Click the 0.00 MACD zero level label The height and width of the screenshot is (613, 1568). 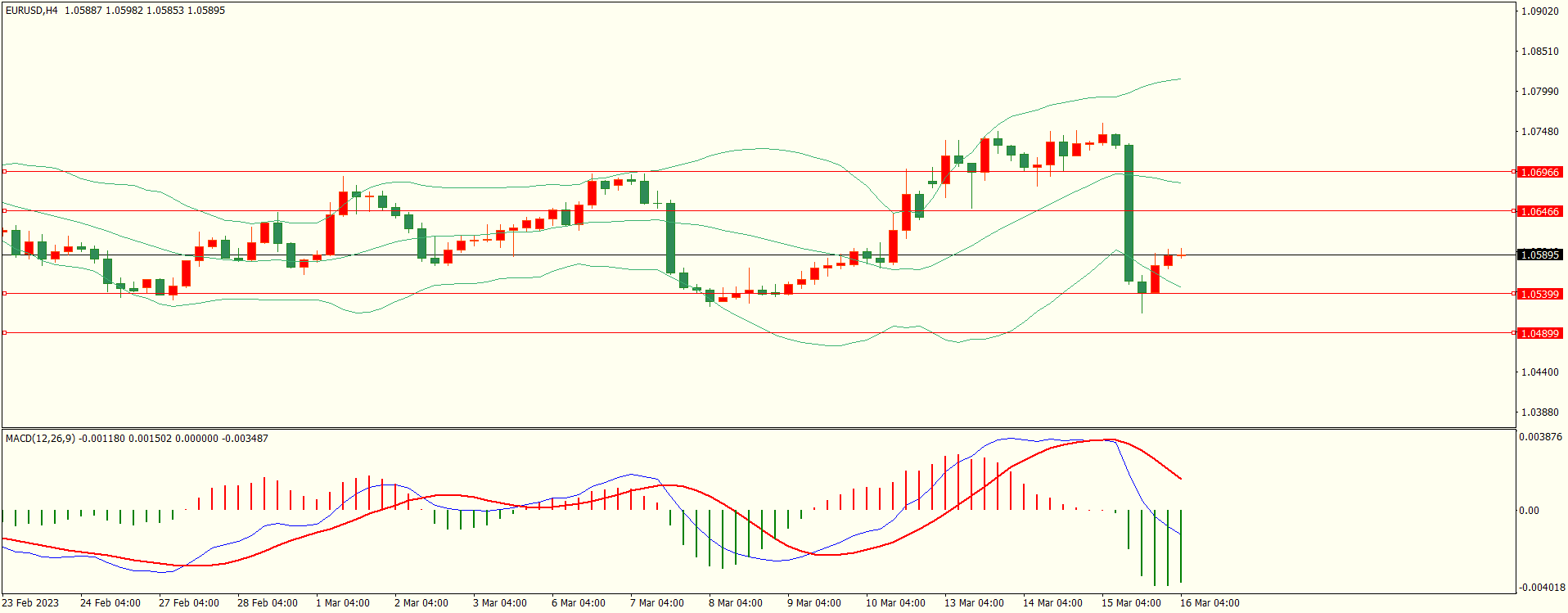click(1529, 511)
